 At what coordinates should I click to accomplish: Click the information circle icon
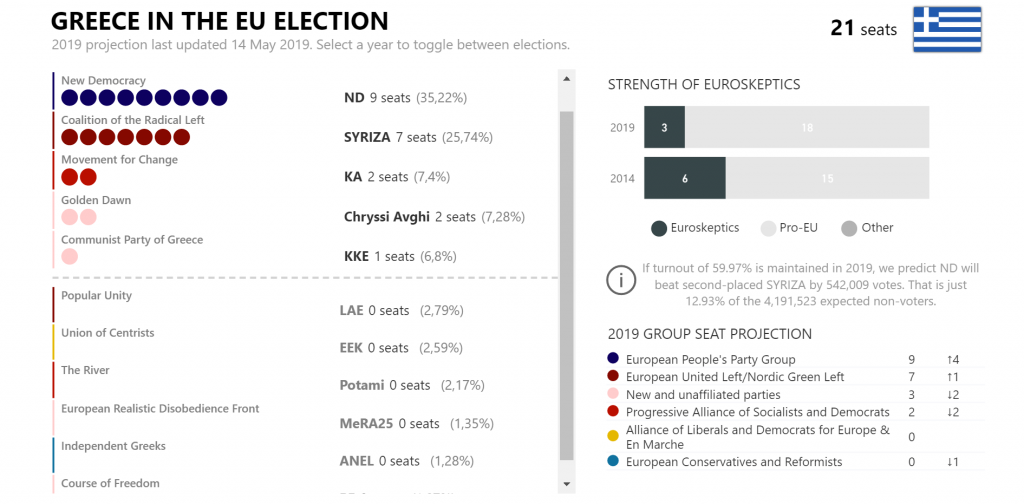[x=621, y=281]
